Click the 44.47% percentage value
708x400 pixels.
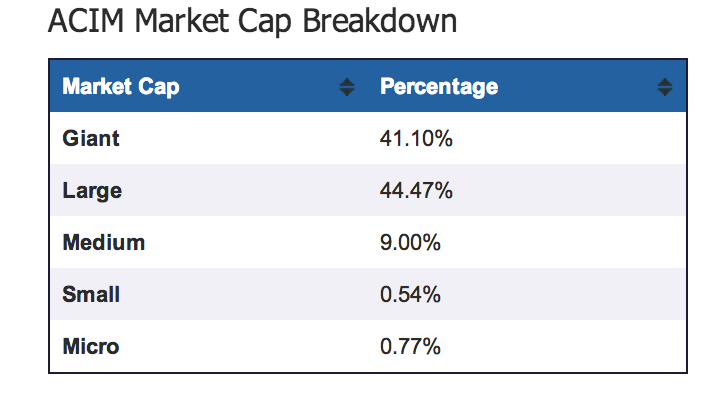coord(416,190)
